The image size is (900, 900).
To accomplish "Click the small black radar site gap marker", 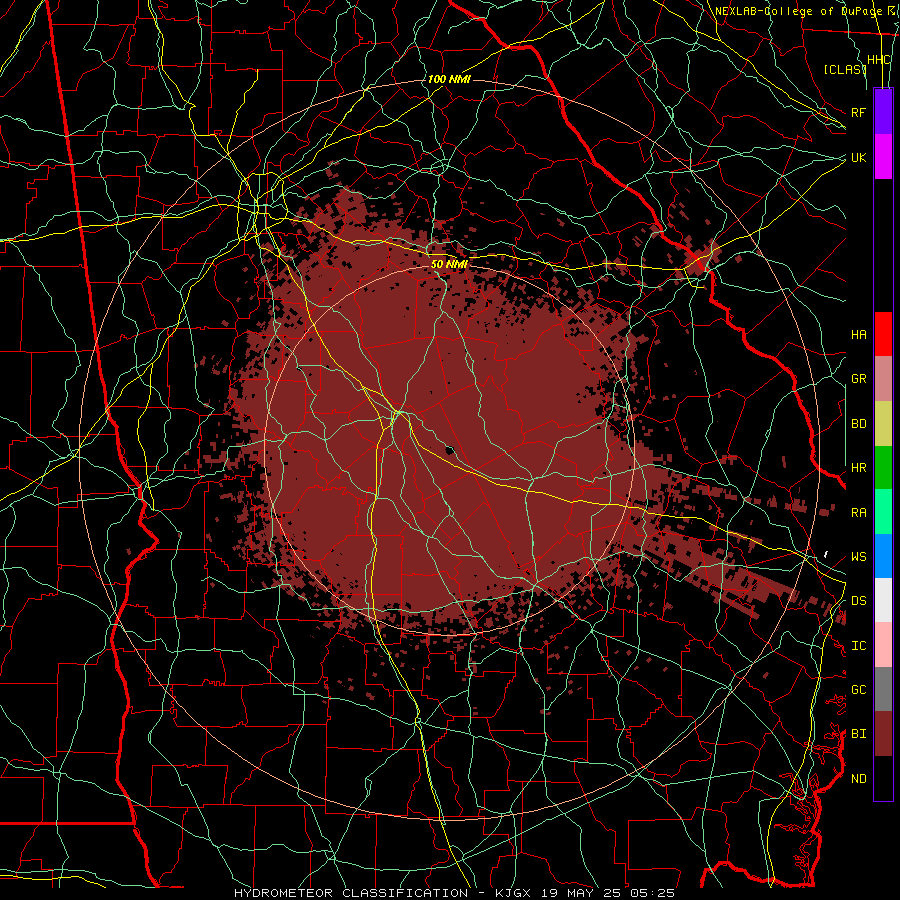I will tap(450, 450).
